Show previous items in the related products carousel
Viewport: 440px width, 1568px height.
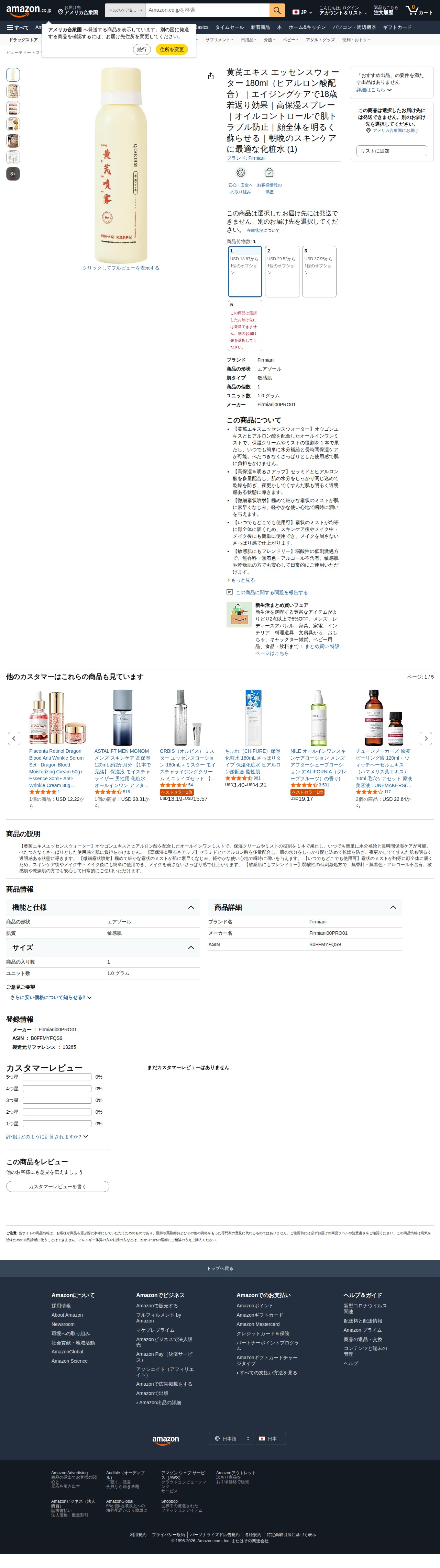pyautogui.click(x=14, y=738)
